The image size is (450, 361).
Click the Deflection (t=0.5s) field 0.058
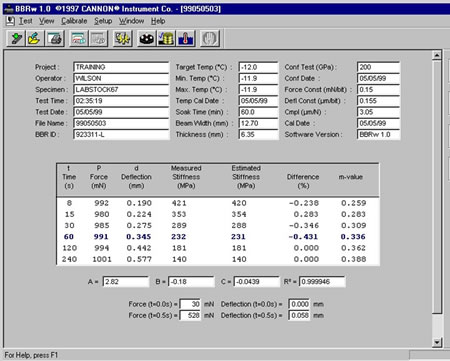[x=299, y=315]
